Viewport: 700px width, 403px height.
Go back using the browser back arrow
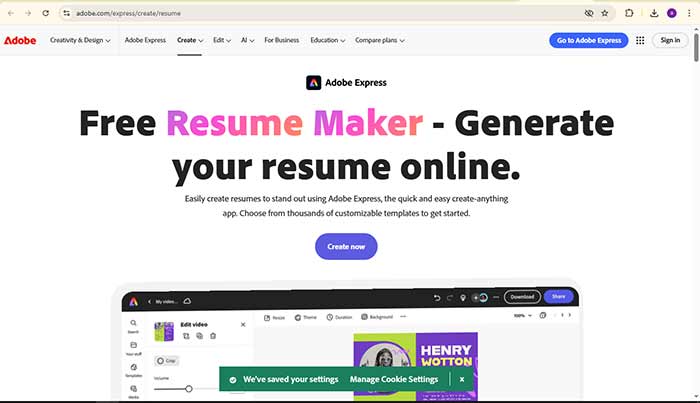click(x=11, y=13)
